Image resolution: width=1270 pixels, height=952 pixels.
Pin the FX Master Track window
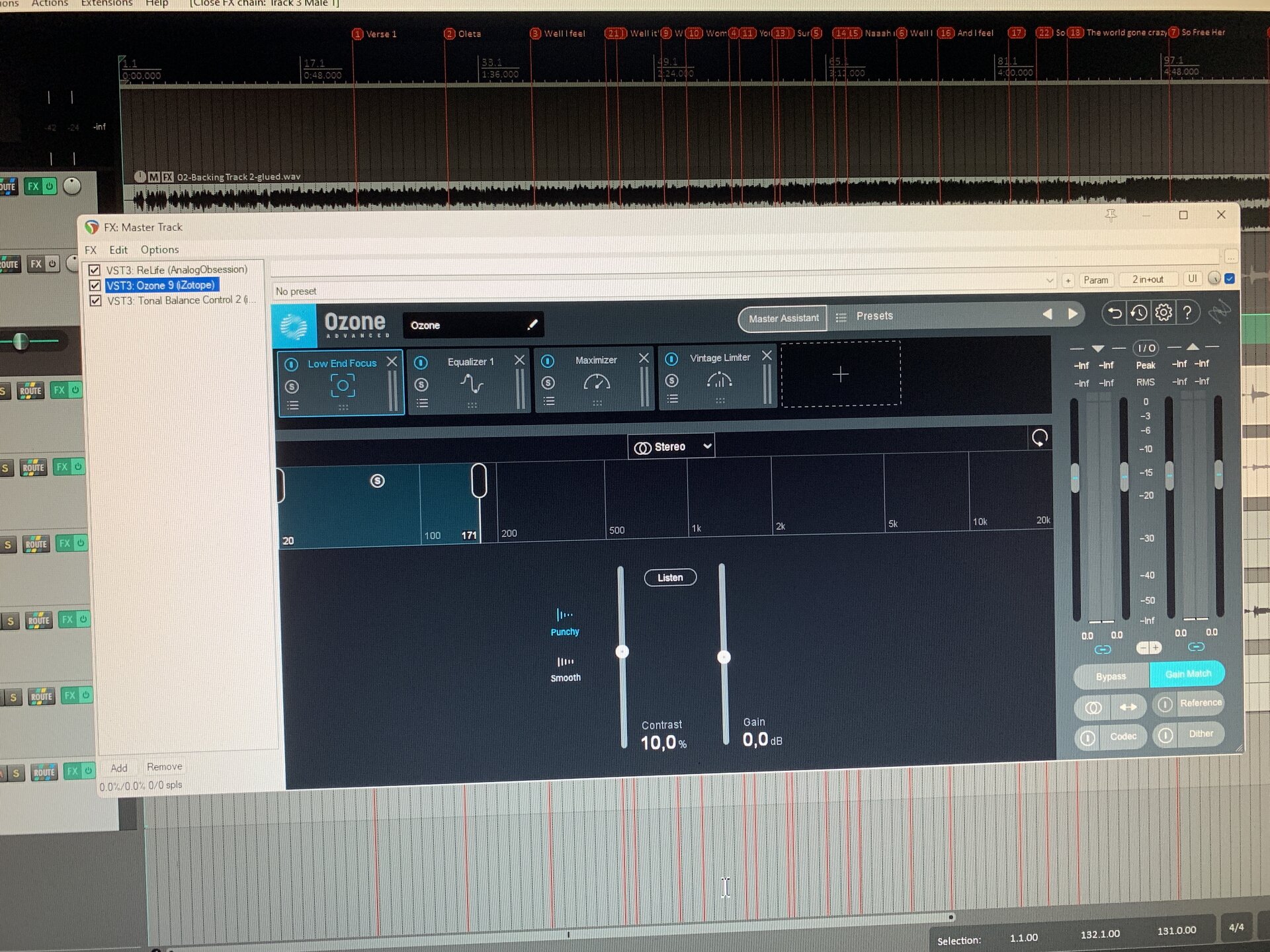click(1111, 216)
